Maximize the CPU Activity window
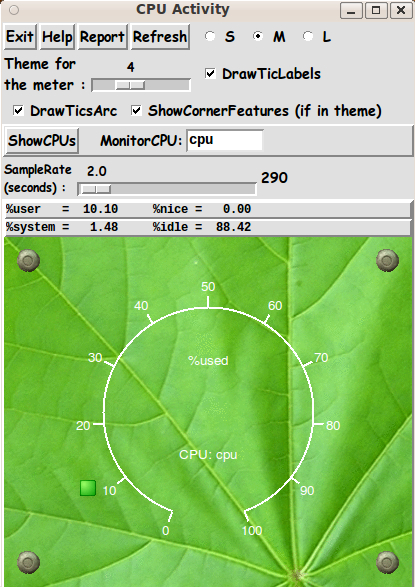 376,10
